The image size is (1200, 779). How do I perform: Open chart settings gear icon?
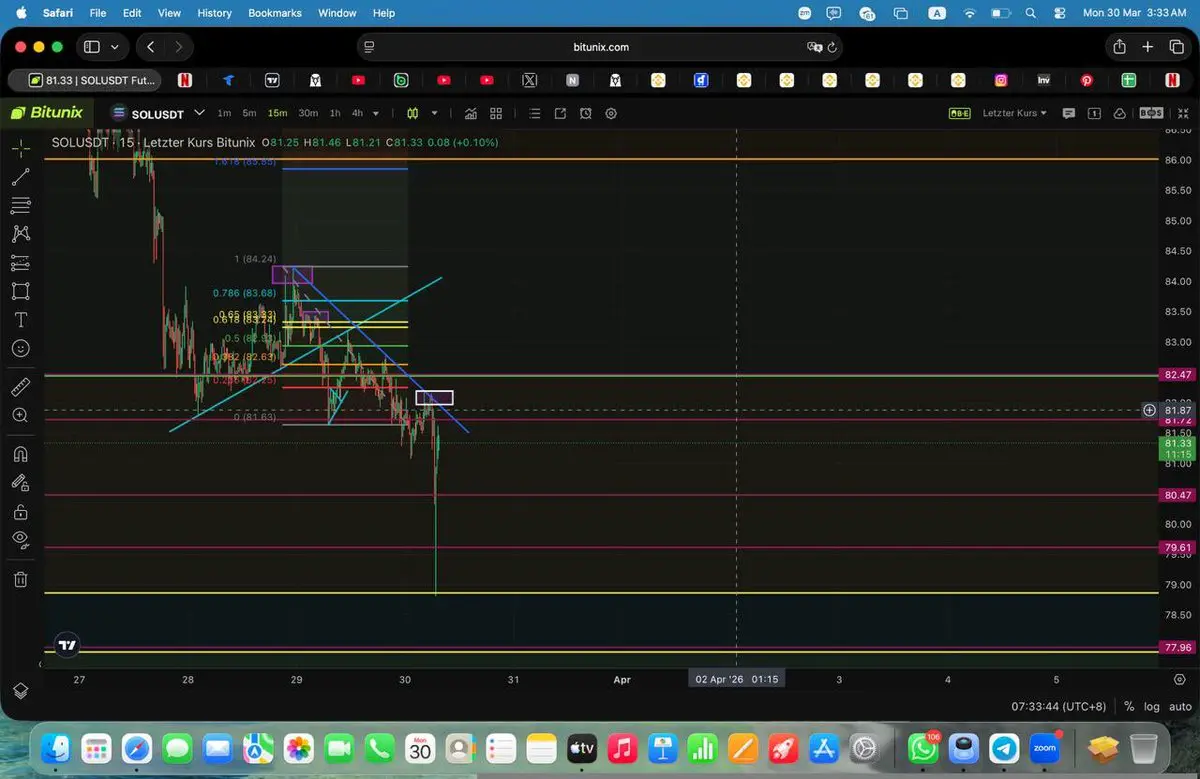[x=611, y=113]
